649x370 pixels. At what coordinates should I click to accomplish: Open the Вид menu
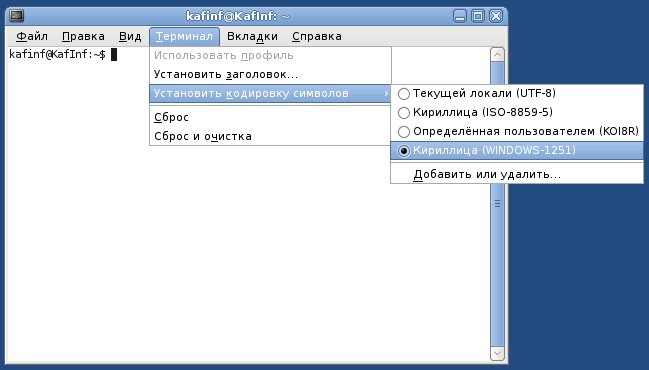130,36
